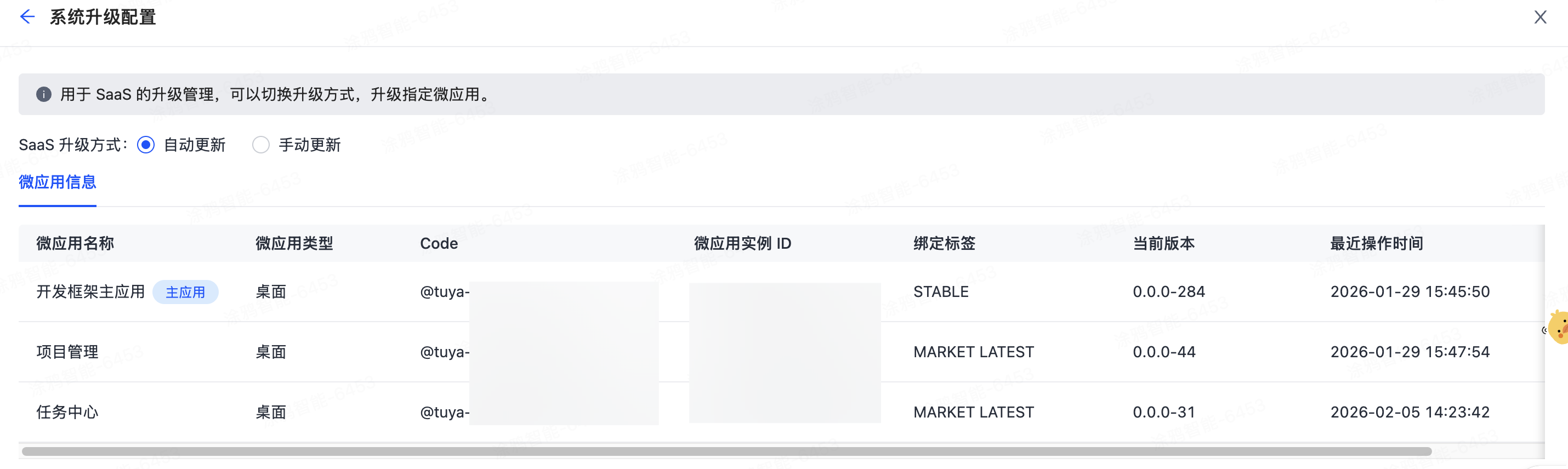The width and height of the screenshot is (1568, 469).
Task: Click the Code value for 任务中心
Action: tap(444, 412)
